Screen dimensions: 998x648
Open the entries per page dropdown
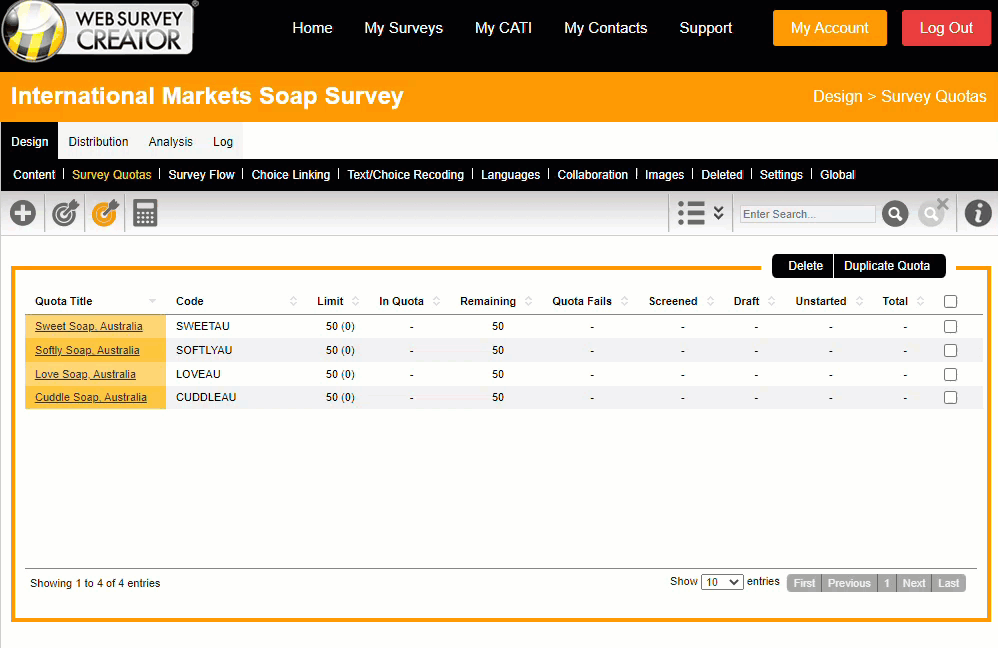(x=721, y=582)
